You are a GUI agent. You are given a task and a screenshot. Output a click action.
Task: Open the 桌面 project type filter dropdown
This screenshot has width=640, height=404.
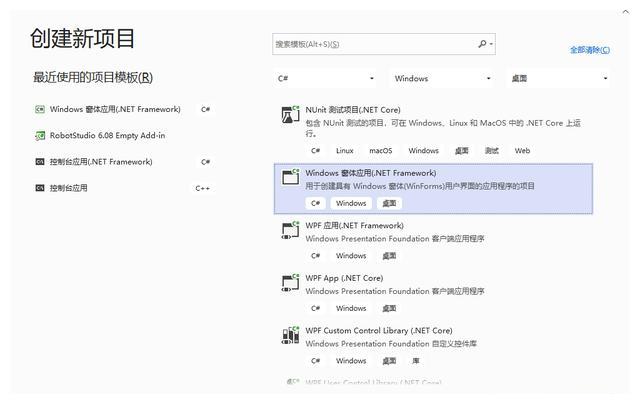coord(559,78)
